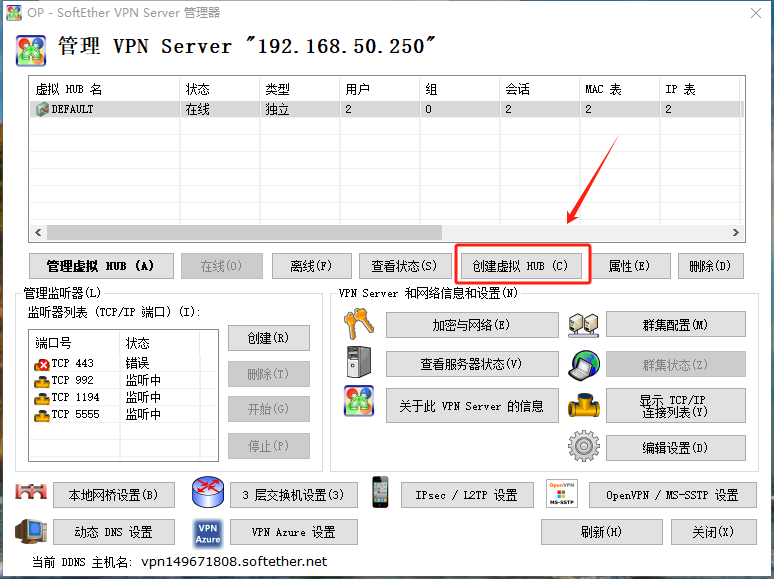Open OpenVPN / MS-SSTP 设置
Image resolution: width=774 pixels, height=579 pixels.
pos(673,495)
